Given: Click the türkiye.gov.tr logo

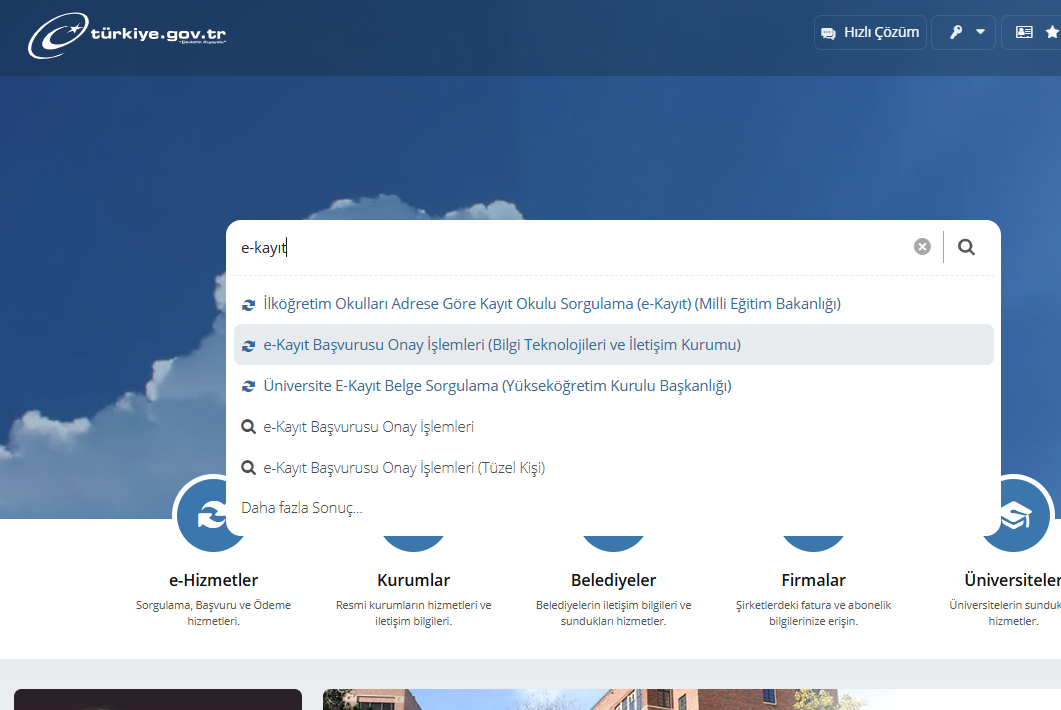Looking at the screenshot, I should click(127, 35).
